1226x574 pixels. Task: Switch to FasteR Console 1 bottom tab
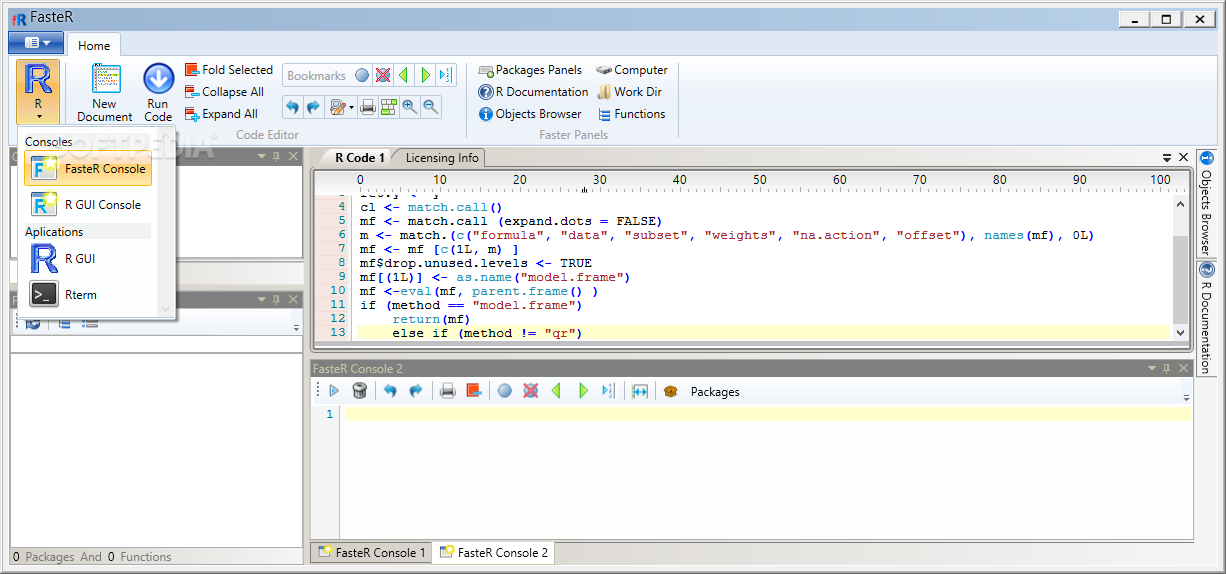click(371, 553)
